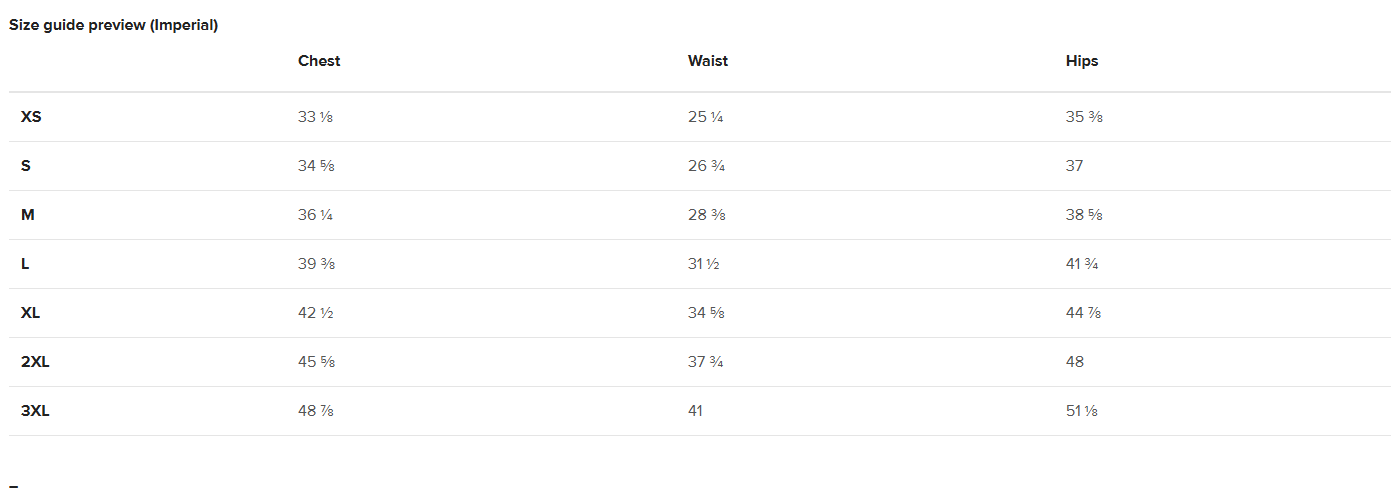This screenshot has height=488, width=1391.
Task: Select the XL size row label
Action: pos(31,313)
